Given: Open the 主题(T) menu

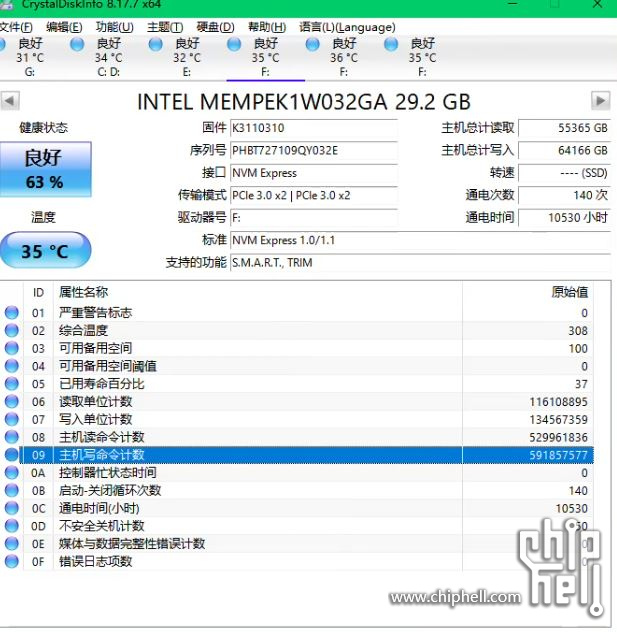Looking at the screenshot, I should (x=165, y=27).
